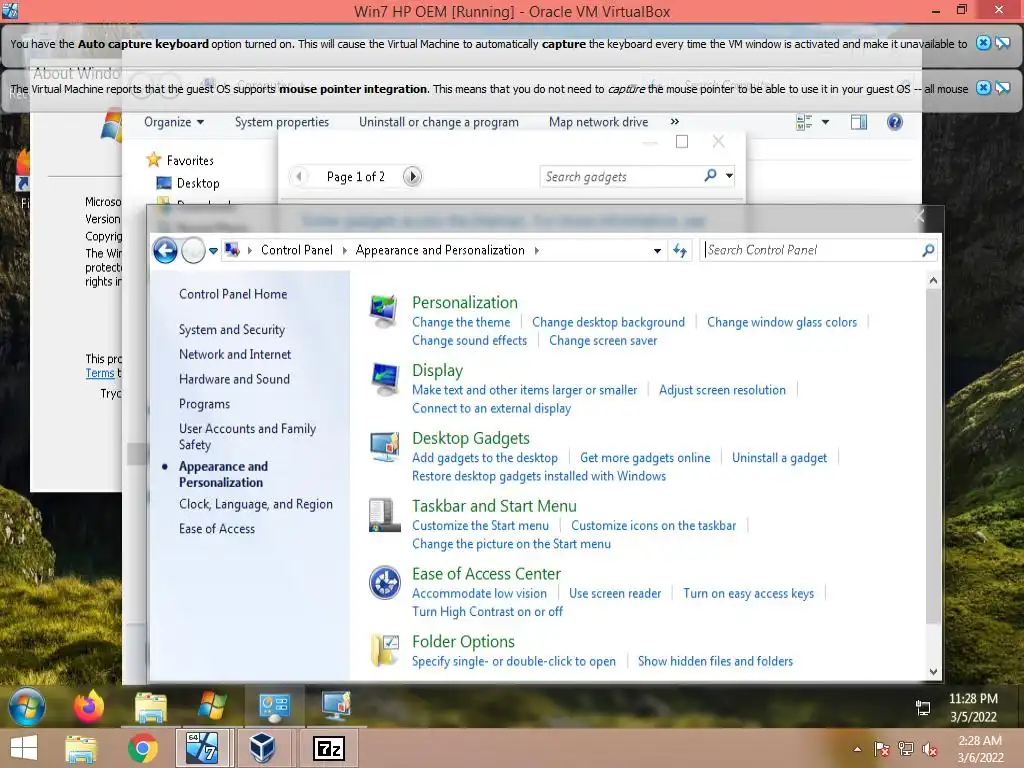Image resolution: width=1024 pixels, height=768 pixels.
Task: Click the Control Panel refresh button
Action: point(680,250)
